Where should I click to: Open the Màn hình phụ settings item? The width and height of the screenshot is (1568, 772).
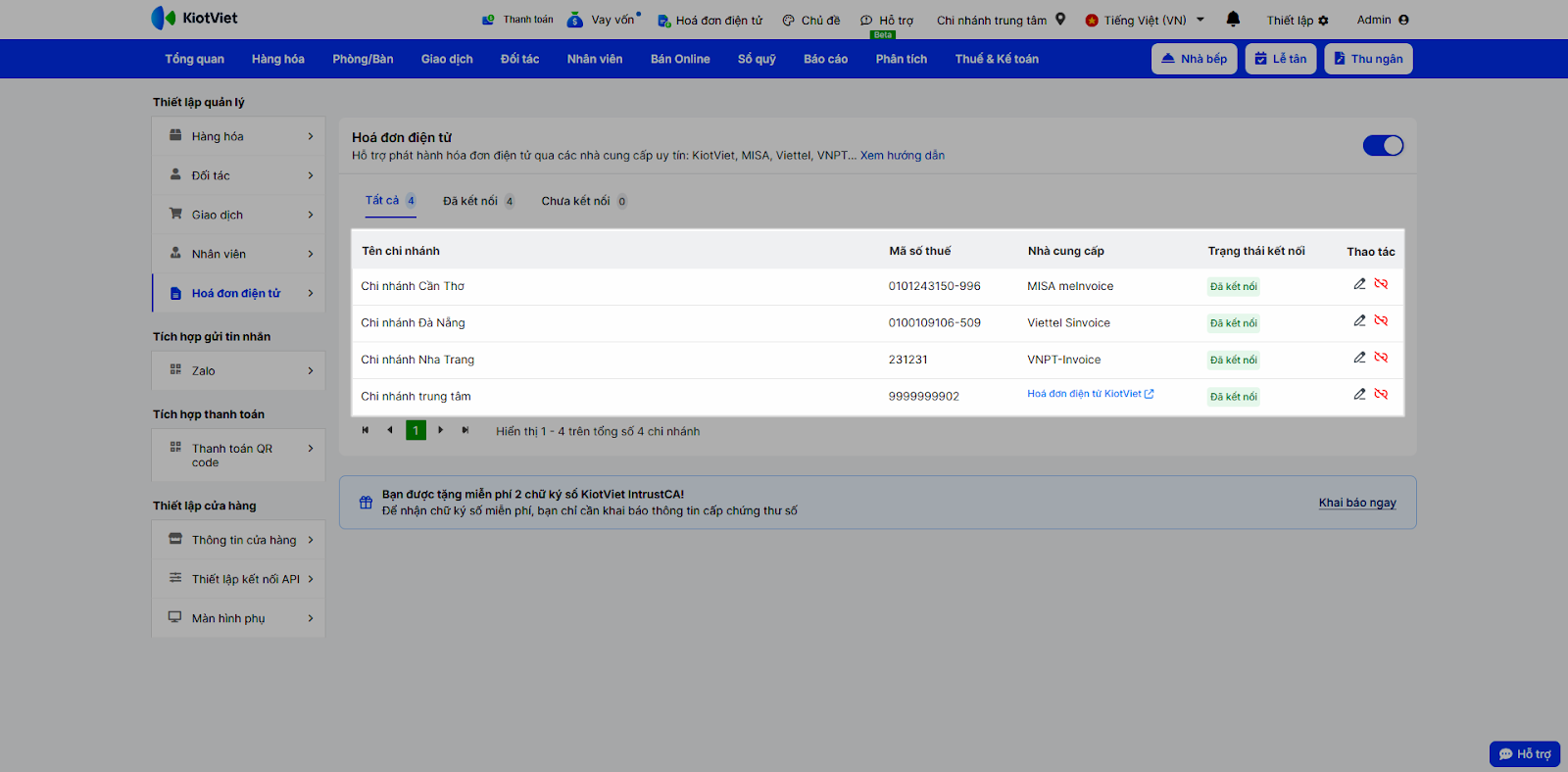point(238,618)
